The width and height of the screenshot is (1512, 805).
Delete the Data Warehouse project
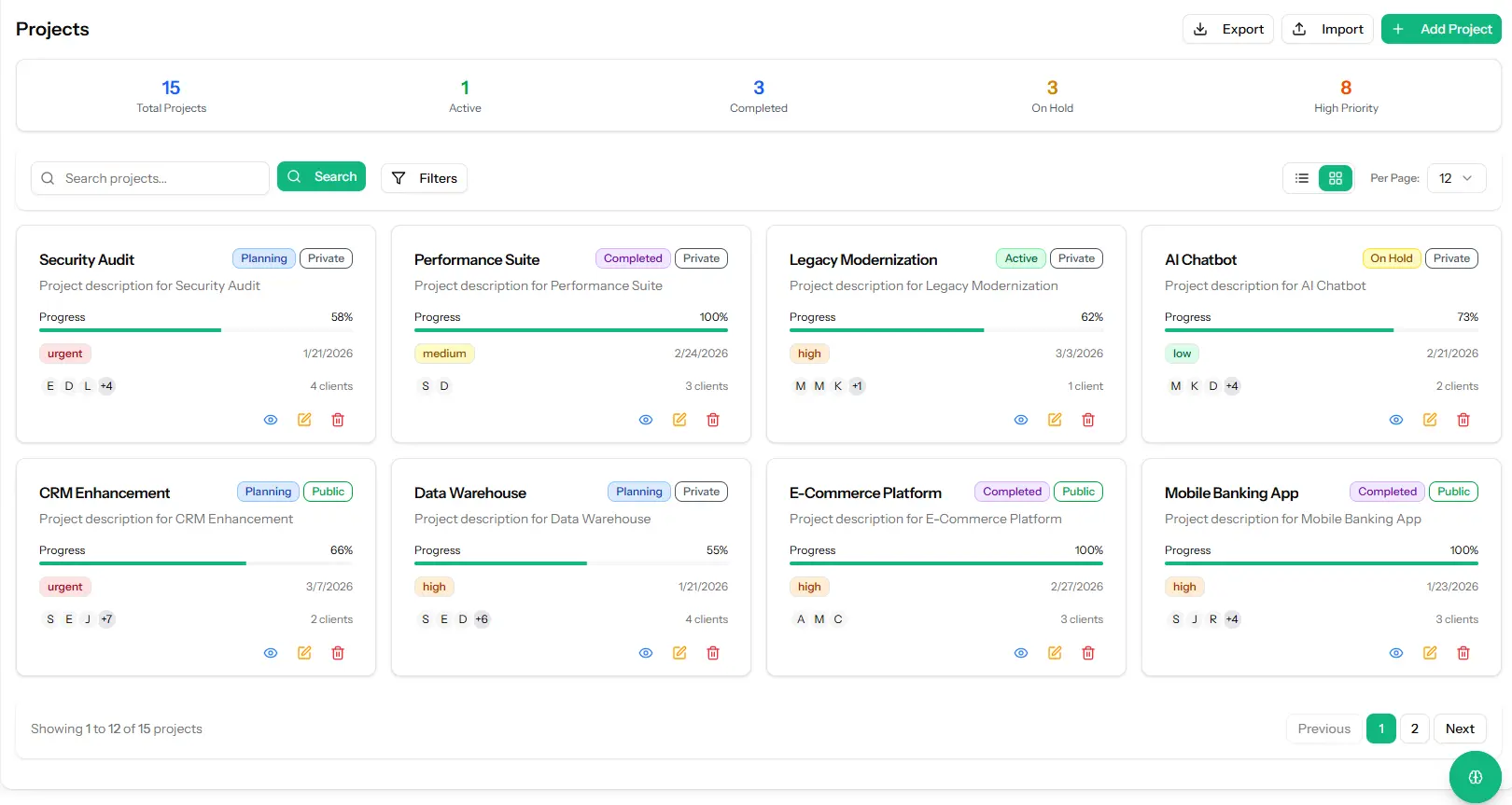[713, 653]
